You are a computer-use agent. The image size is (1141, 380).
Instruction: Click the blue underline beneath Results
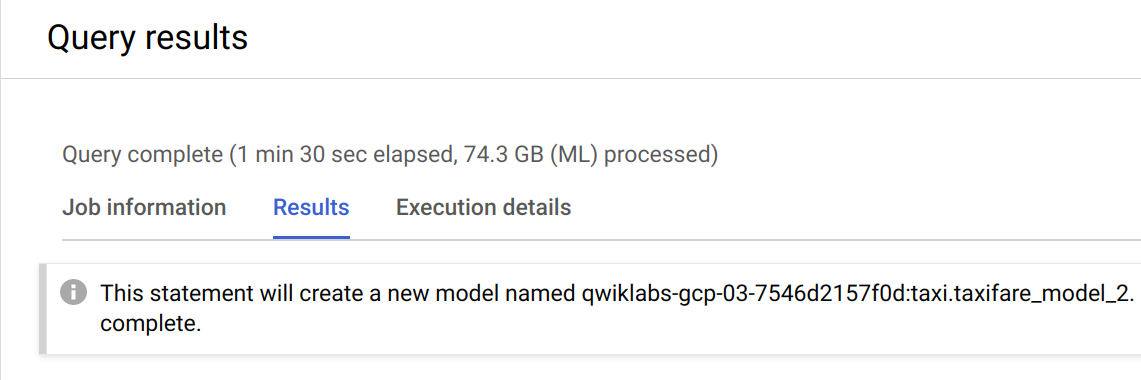click(x=311, y=237)
